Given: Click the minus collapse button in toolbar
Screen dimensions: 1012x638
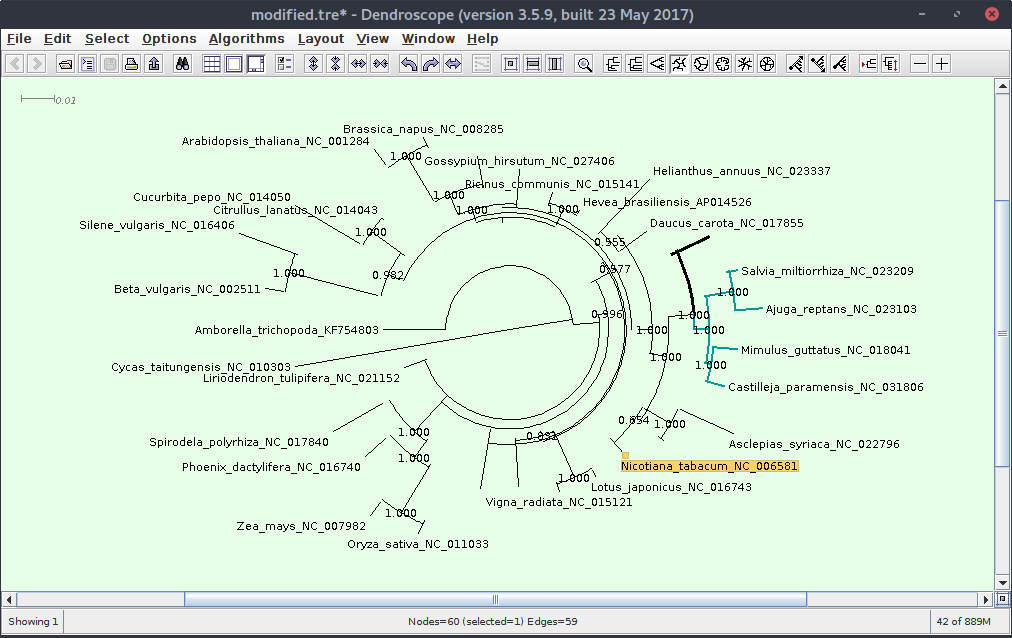Looking at the screenshot, I should pos(918,64).
